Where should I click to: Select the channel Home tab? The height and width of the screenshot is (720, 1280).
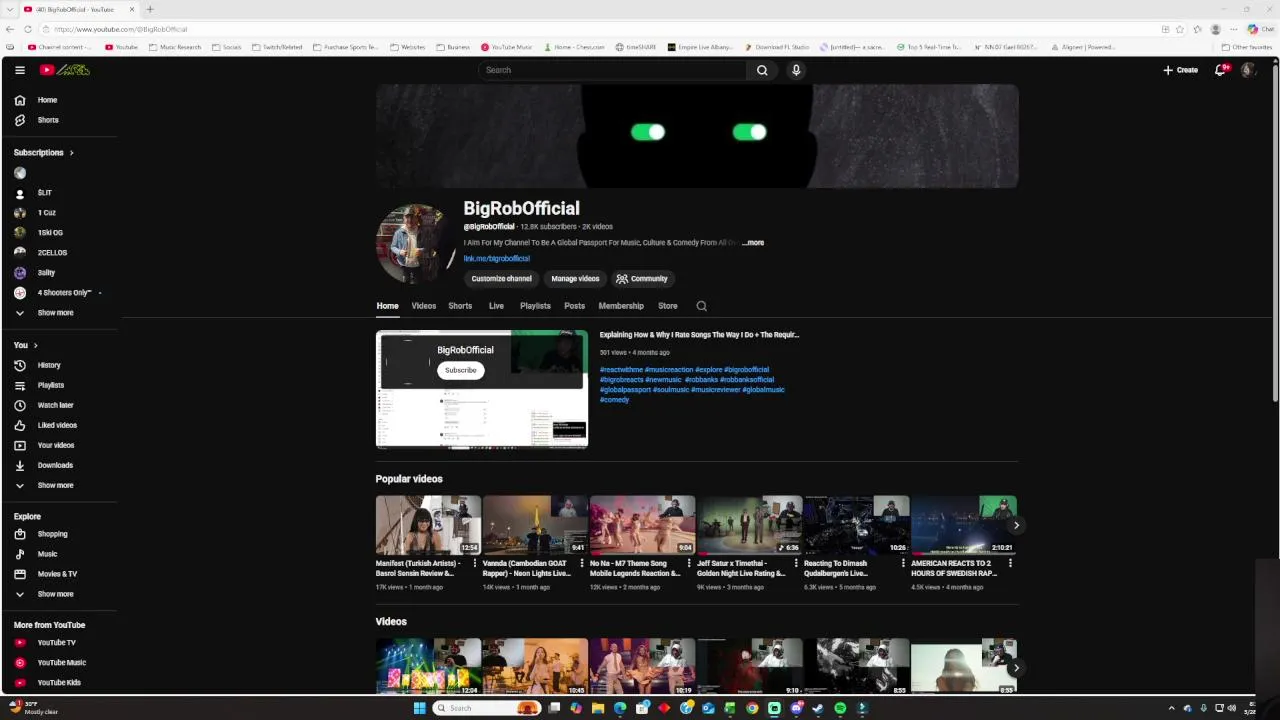[387, 306]
